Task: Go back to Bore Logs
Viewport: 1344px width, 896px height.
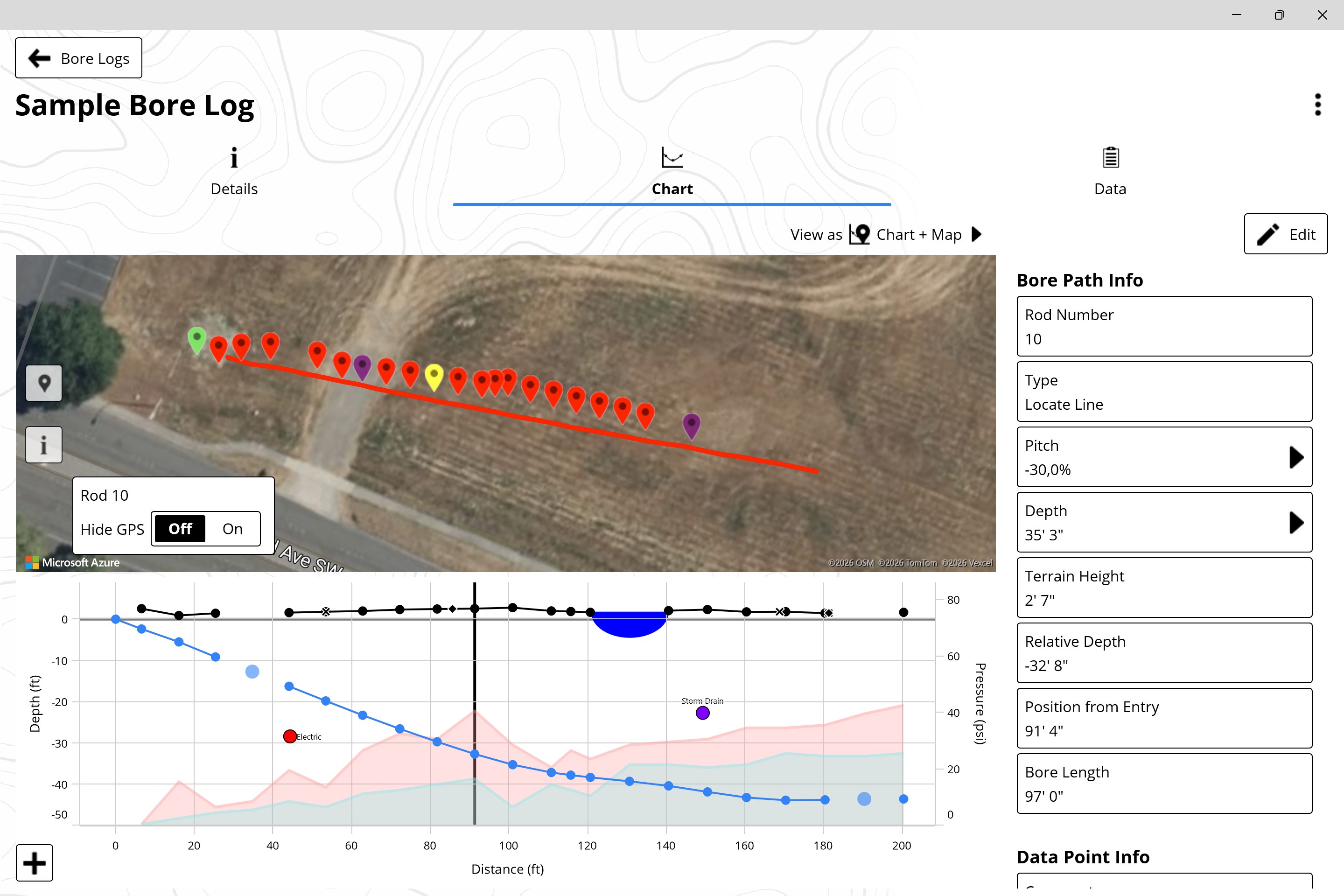Action: pos(78,58)
